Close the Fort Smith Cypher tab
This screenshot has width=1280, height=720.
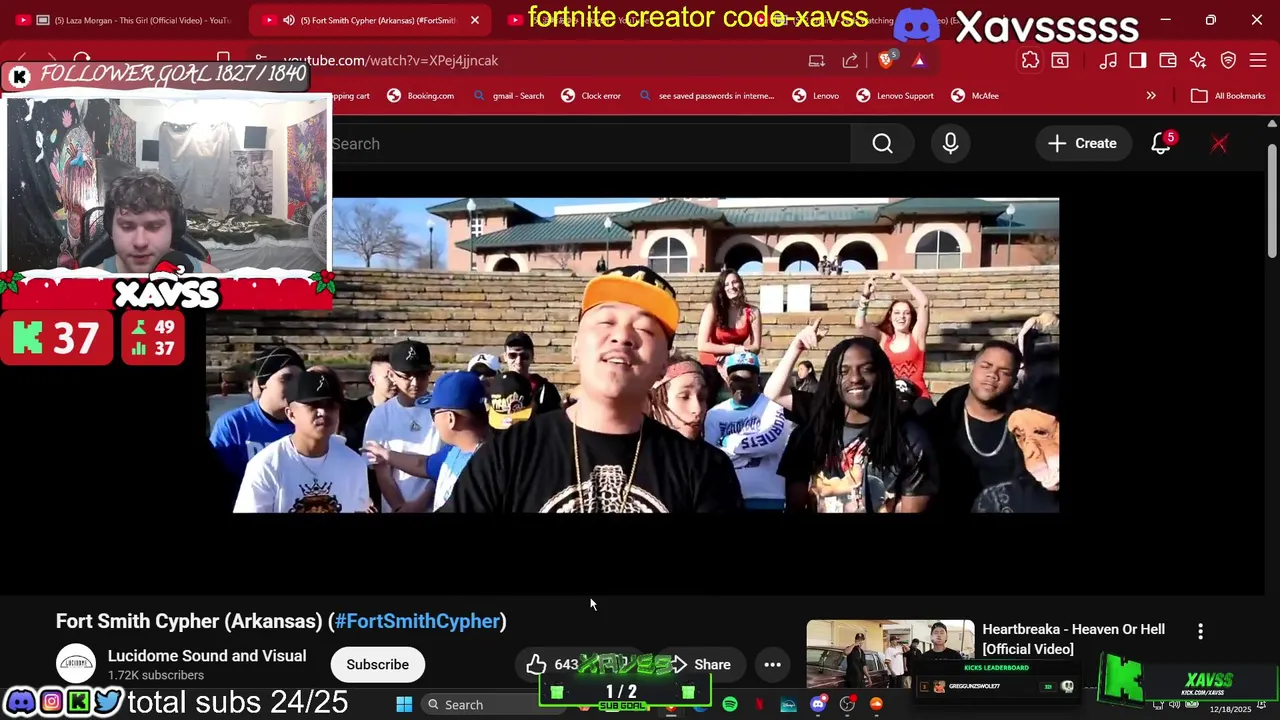(475, 20)
